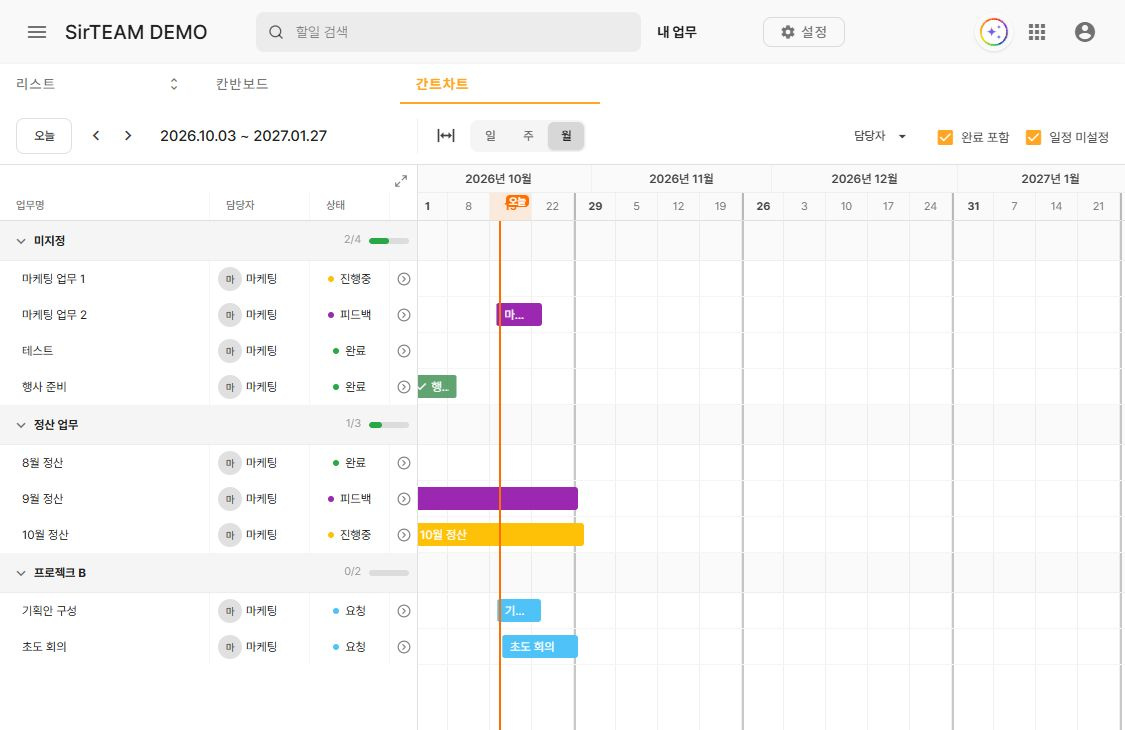Open detail arrow for 9월 정산 row
The image size is (1125, 730).
pos(404,499)
